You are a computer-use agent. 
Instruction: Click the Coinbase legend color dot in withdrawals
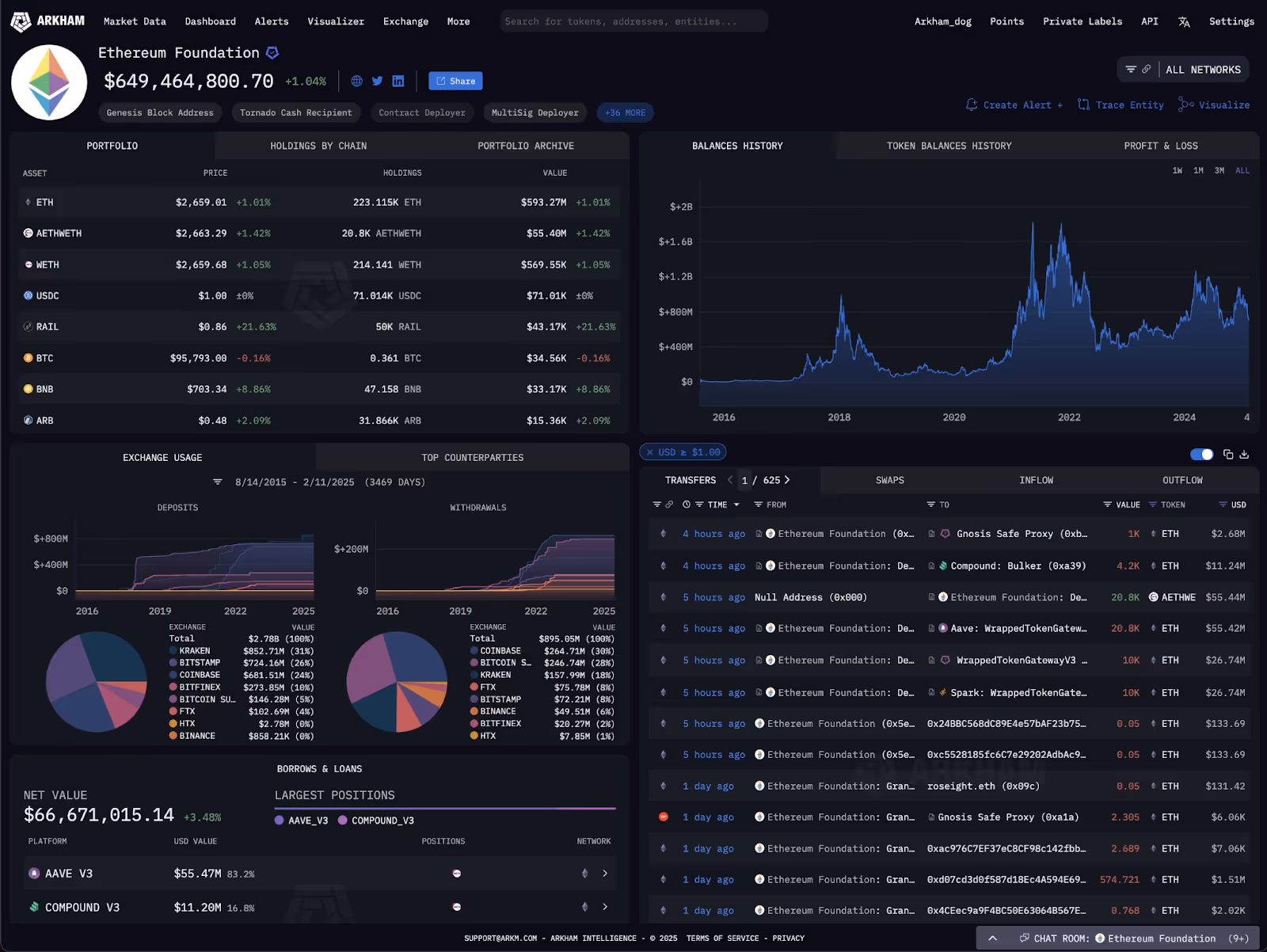(x=474, y=651)
